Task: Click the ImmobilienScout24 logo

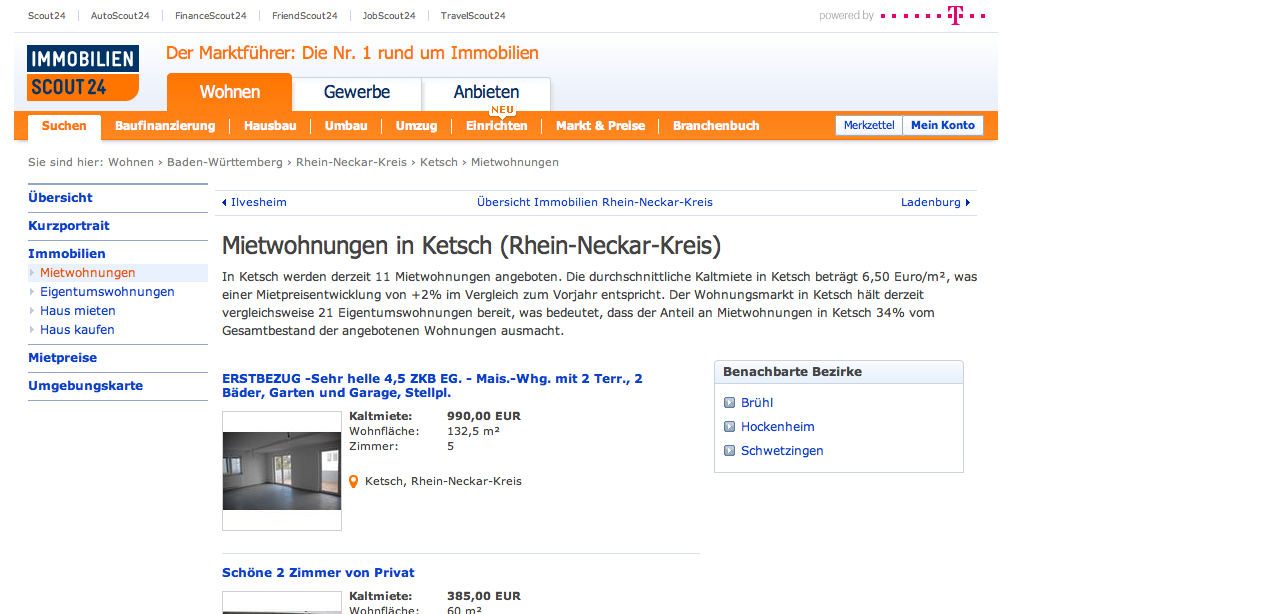Action: point(83,73)
